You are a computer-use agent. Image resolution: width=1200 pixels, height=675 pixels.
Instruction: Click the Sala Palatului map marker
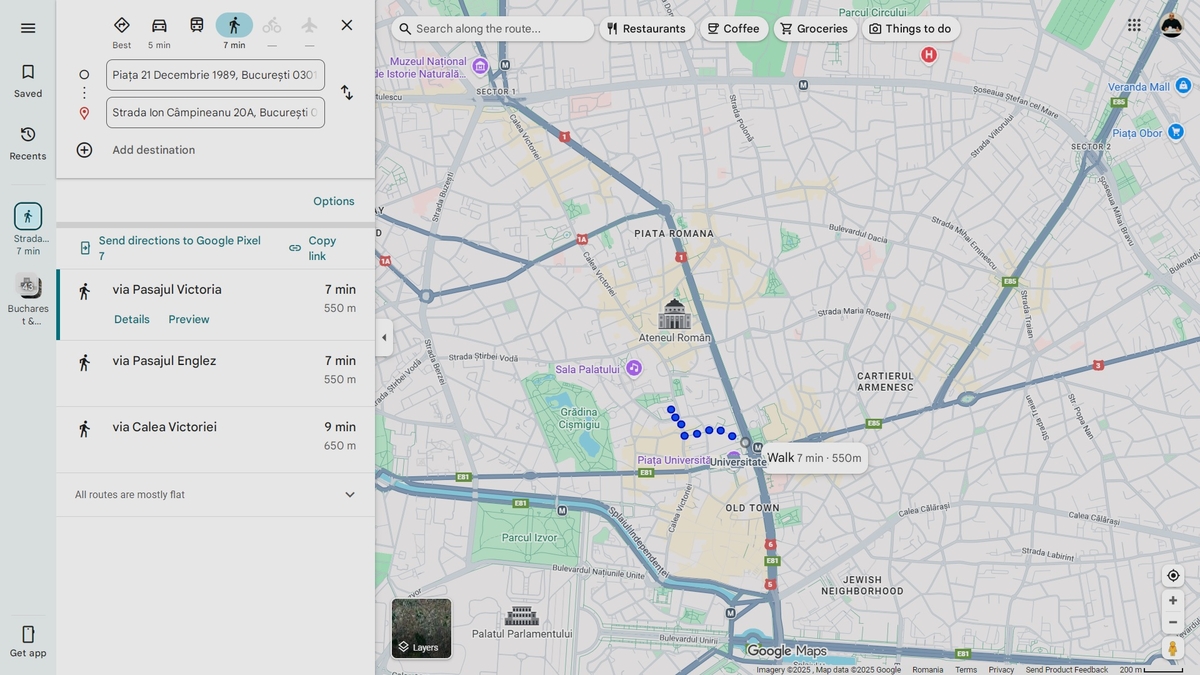[633, 369]
